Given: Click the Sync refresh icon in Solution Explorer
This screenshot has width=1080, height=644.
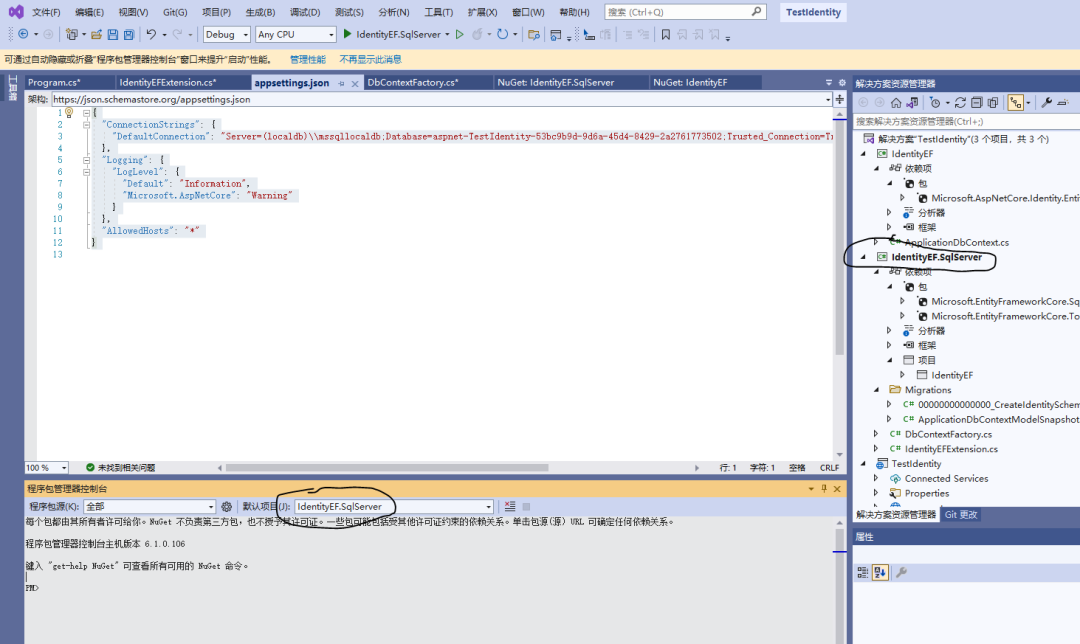Looking at the screenshot, I should click(960, 103).
